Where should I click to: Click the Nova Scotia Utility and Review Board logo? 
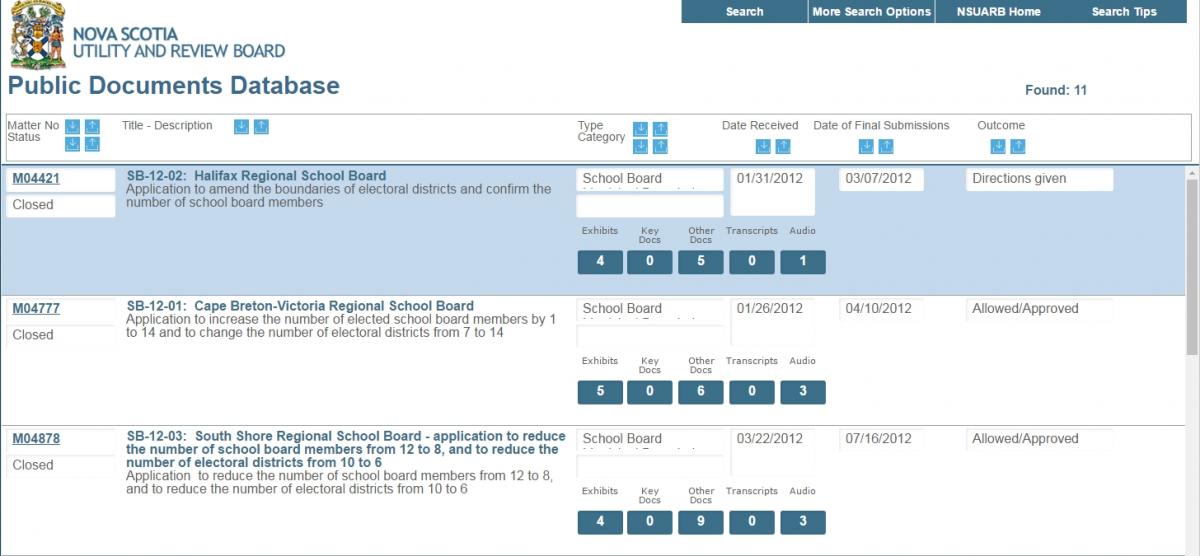pos(148,35)
